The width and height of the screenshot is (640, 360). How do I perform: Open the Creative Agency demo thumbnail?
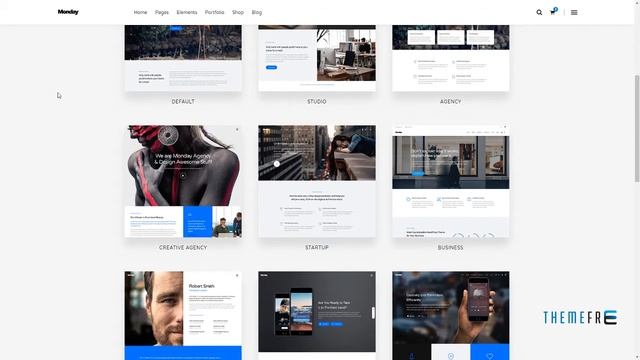point(183,181)
